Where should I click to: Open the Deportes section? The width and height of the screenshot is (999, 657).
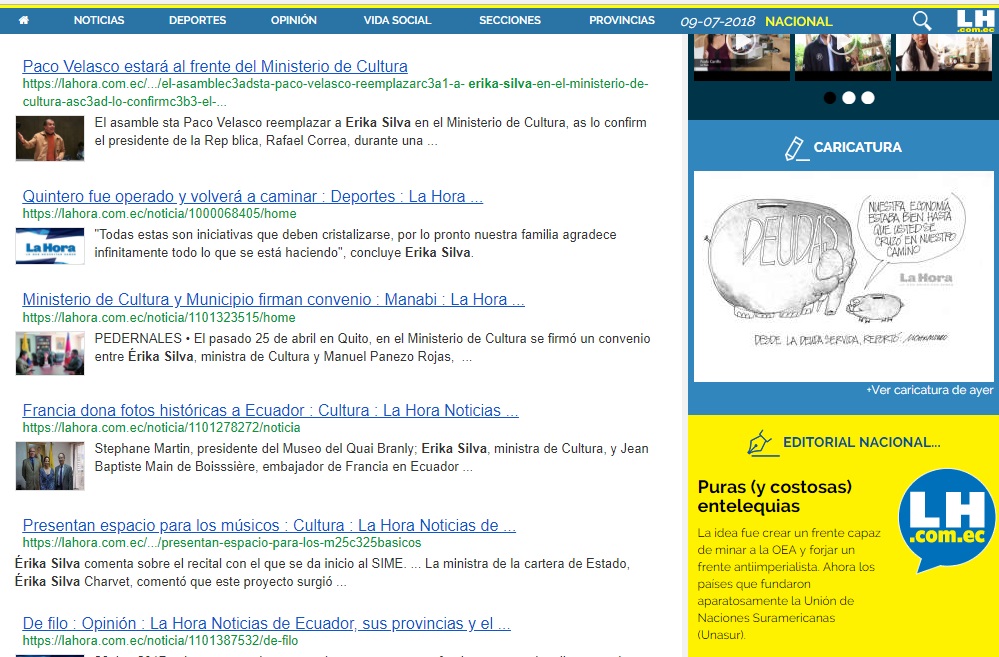tap(197, 20)
